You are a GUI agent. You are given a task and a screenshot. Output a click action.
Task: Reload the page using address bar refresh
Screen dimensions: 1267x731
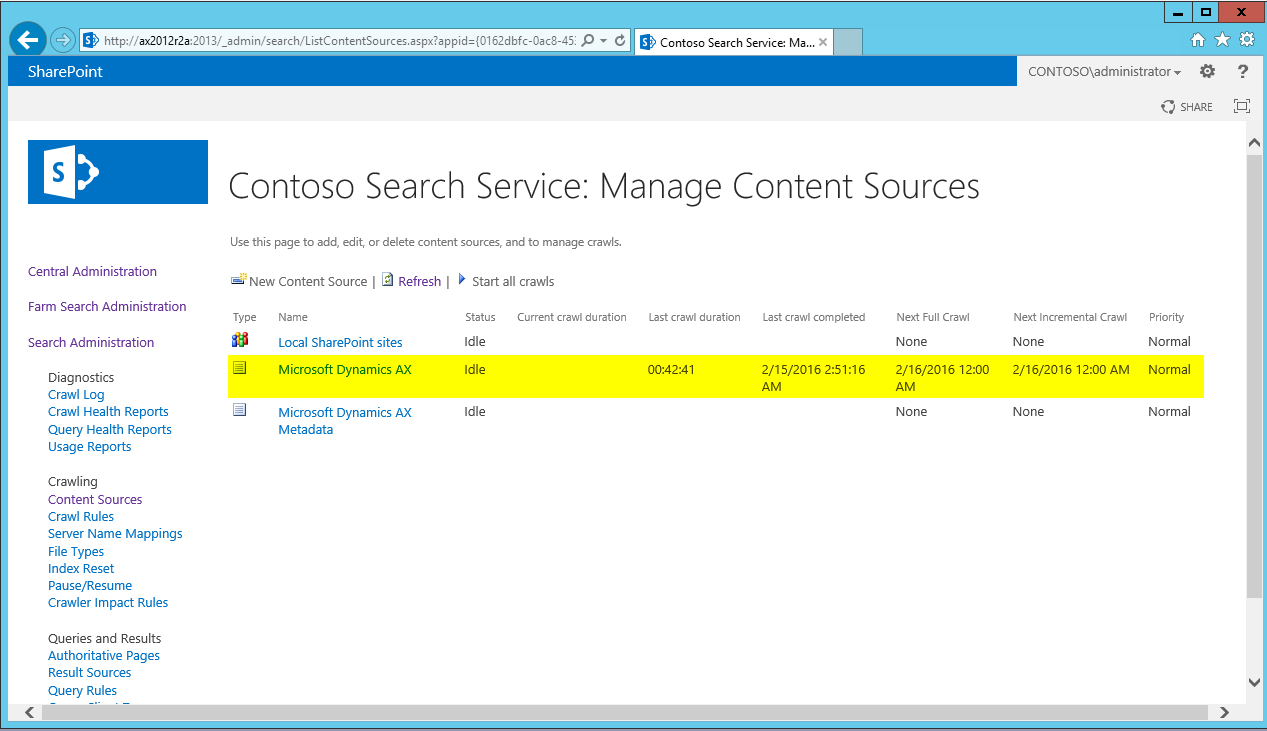(620, 41)
